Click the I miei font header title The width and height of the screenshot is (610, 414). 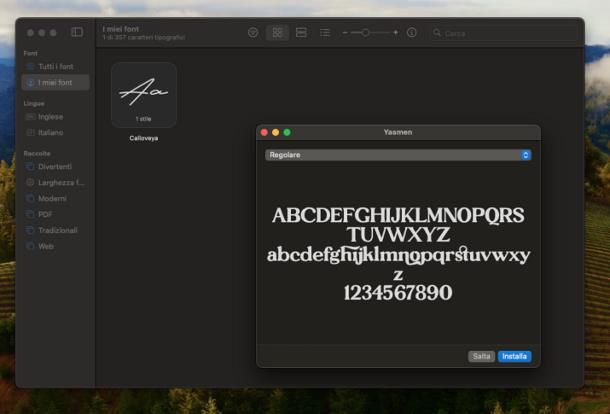121,29
